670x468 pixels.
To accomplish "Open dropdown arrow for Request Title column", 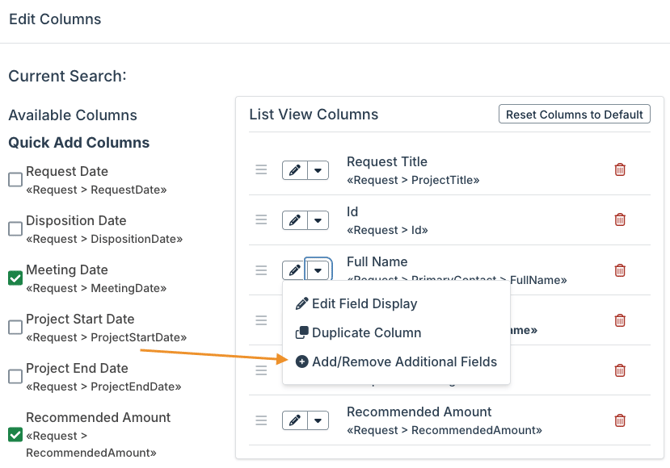I will click(x=318, y=170).
